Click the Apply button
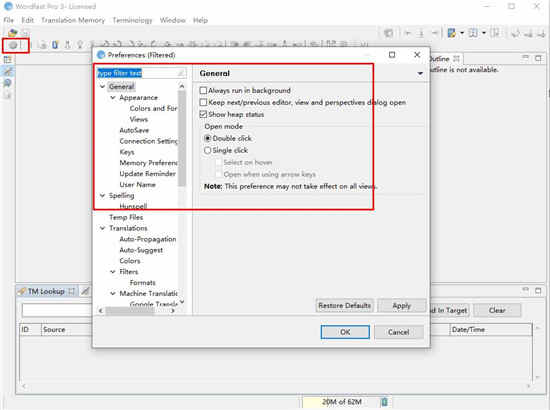550x410 pixels. [402, 305]
